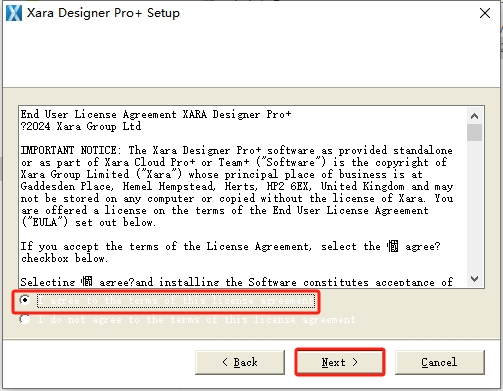Close the Xara Designer Pro+ Setup window
The image size is (503, 391).
tap(485, 13)
